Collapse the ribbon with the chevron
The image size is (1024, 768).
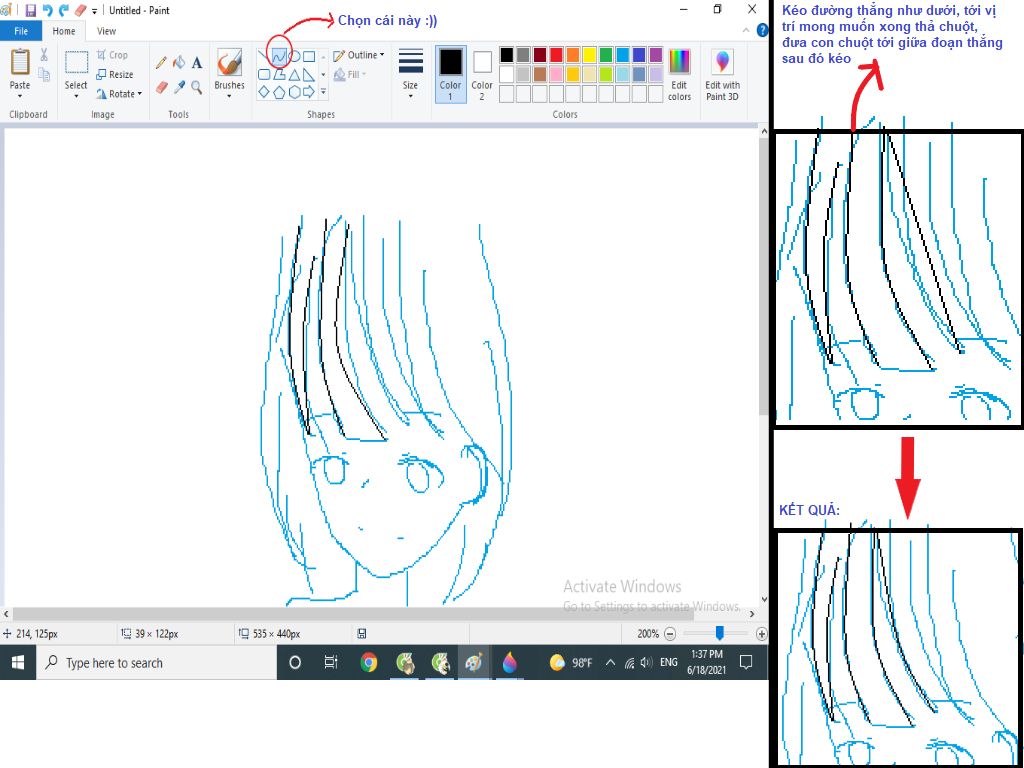tap(746, 31)
